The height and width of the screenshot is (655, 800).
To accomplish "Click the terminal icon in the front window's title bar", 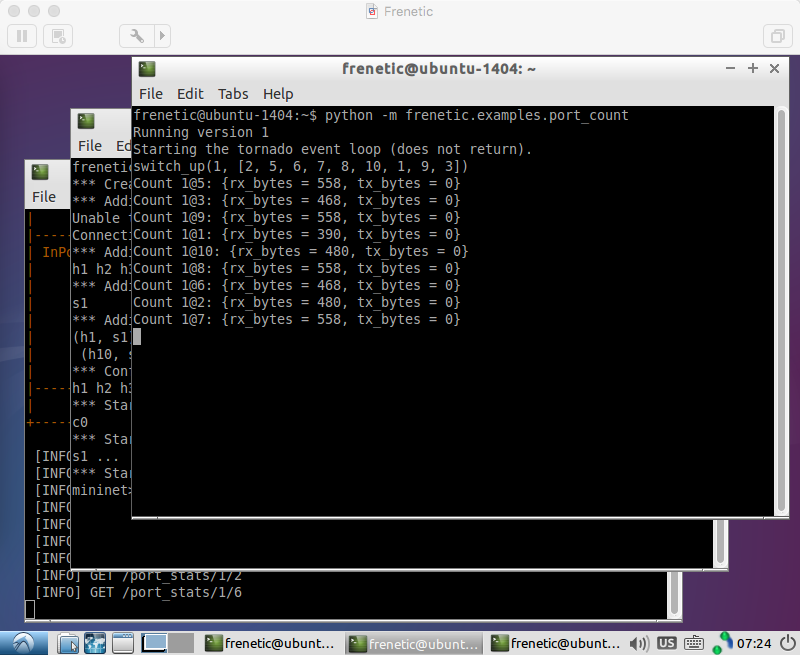I will click(147, 69).
